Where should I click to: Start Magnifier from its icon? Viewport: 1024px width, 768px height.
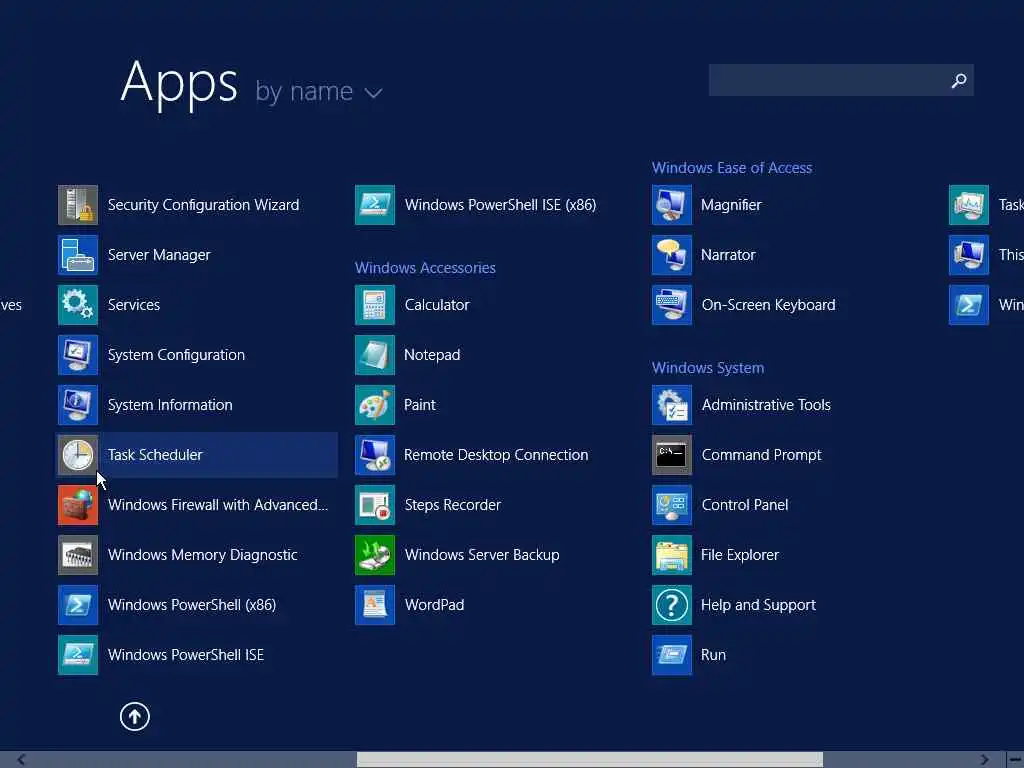click(x=672, y=205)
